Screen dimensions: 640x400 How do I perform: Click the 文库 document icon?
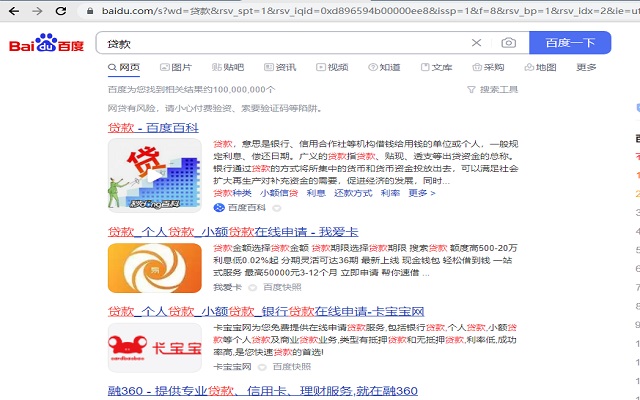pyautogui.click(x=425, y=67)
